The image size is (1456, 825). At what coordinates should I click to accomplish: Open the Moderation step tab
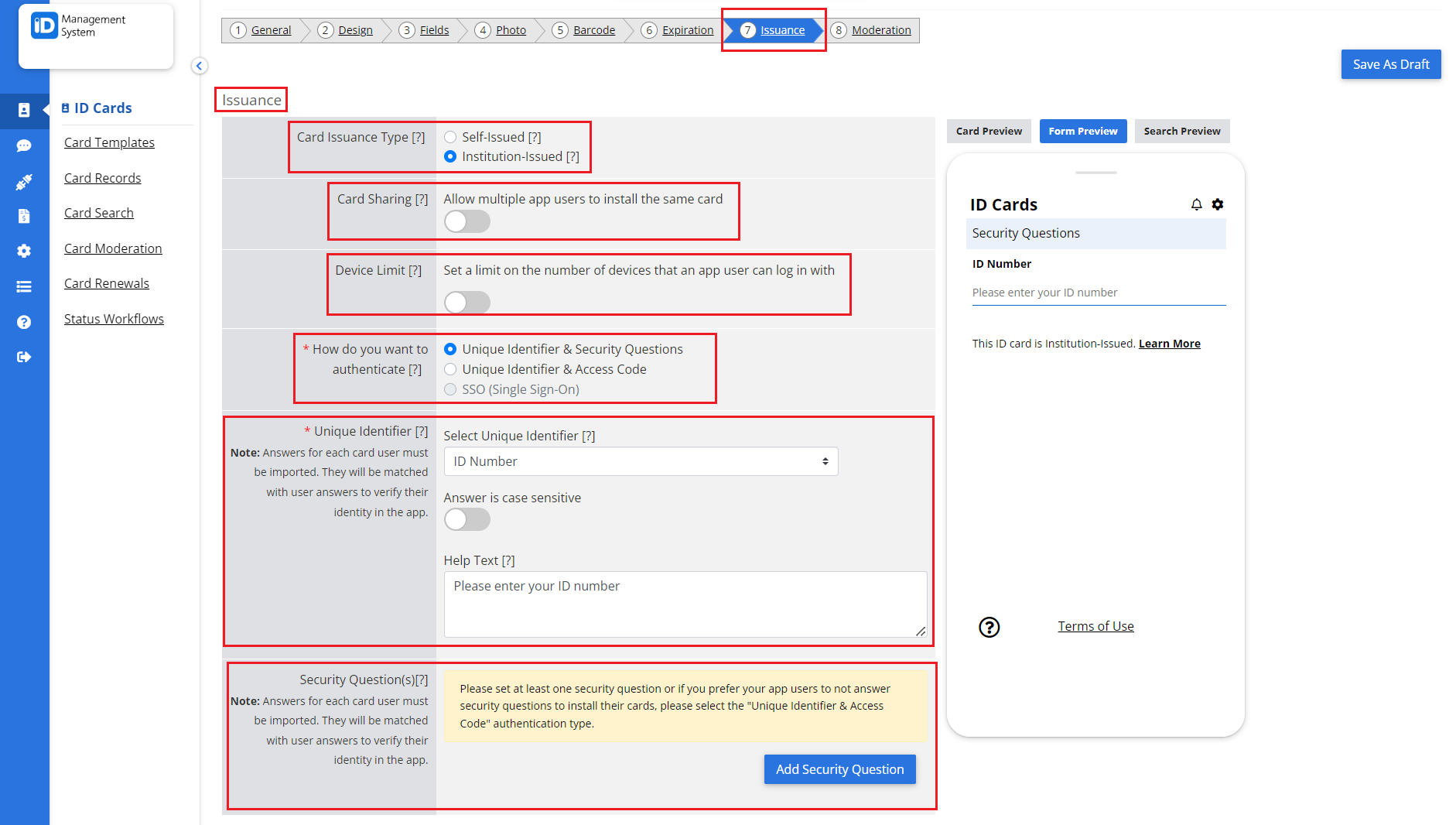(881, 29)
